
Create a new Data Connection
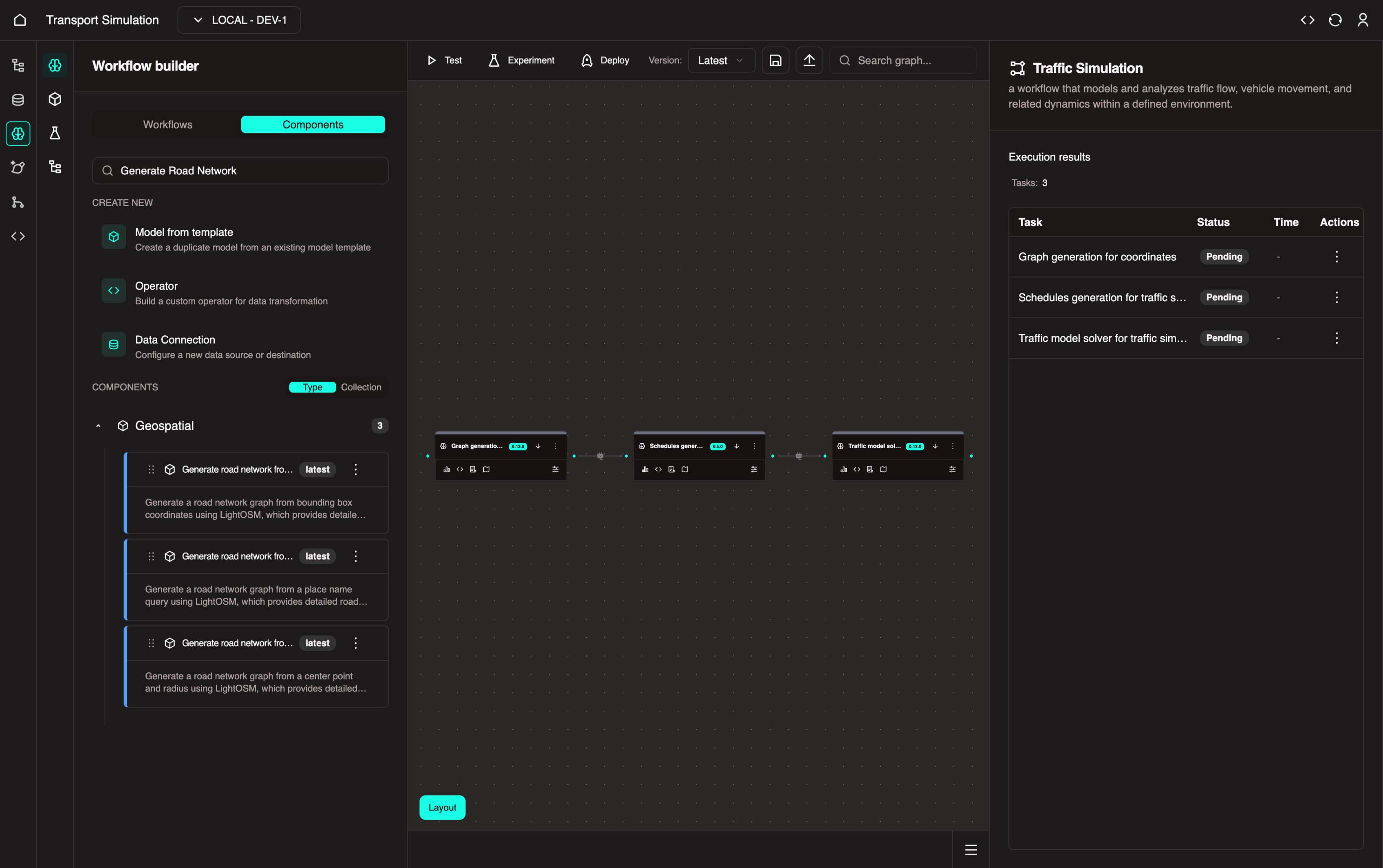(x=240, y=347)
